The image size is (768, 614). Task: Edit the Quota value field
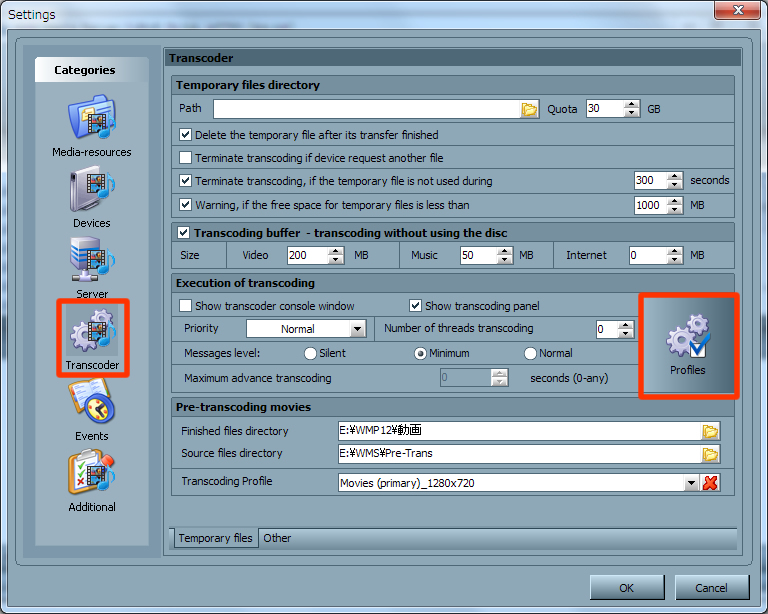pos(605,109)
